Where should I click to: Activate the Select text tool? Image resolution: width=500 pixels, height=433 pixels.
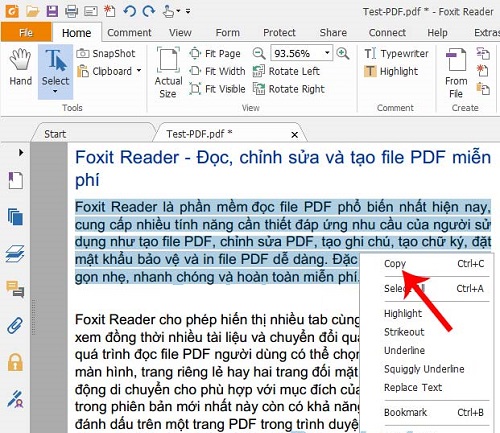click(55, 66)
